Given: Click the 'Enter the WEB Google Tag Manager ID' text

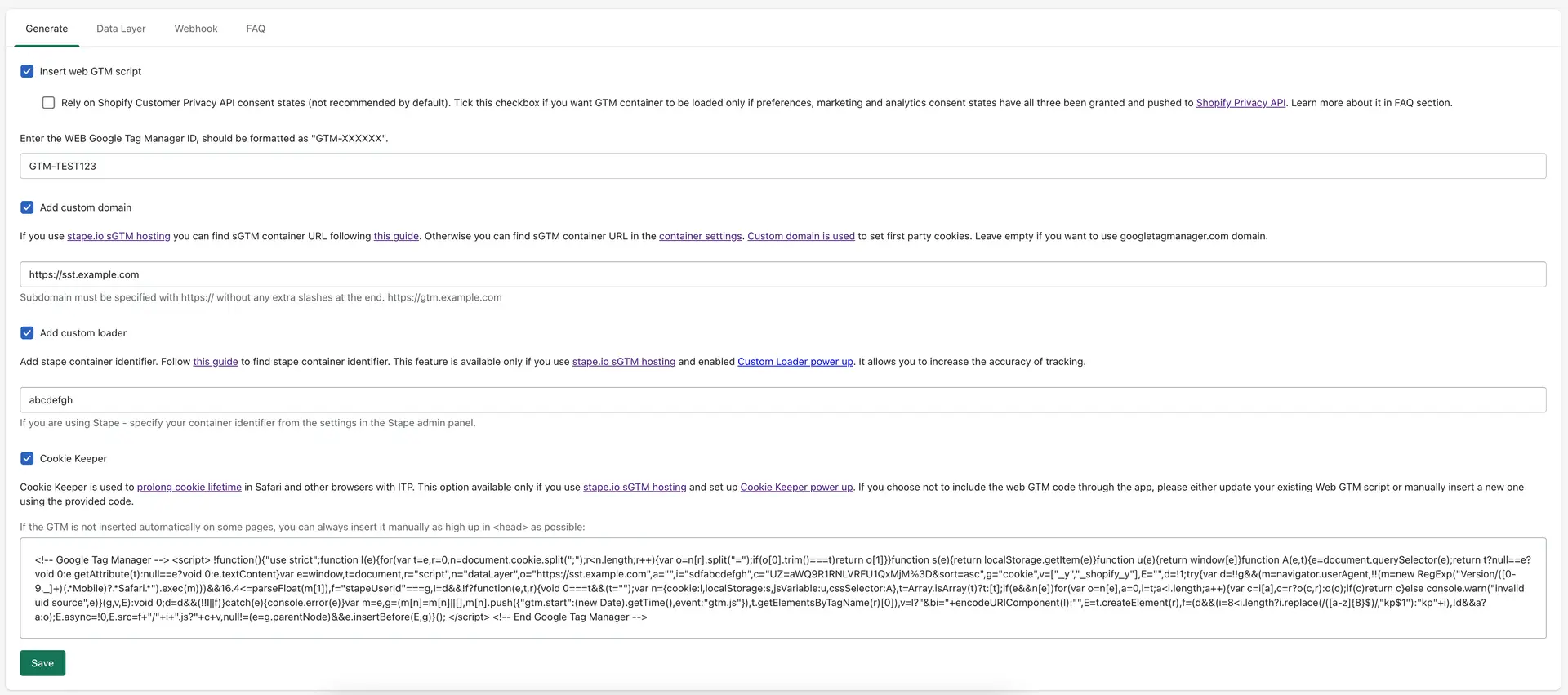Looking at the screenshot, I should 204,139.
